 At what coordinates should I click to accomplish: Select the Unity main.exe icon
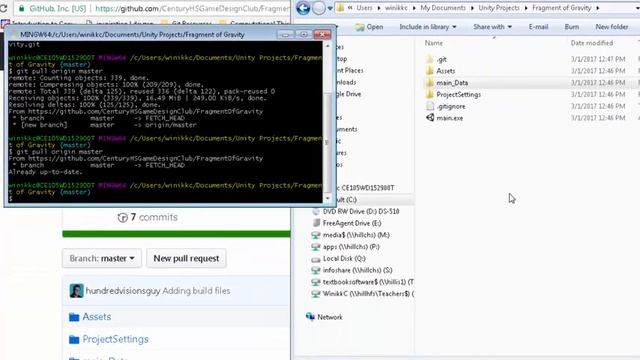[430, 118]
